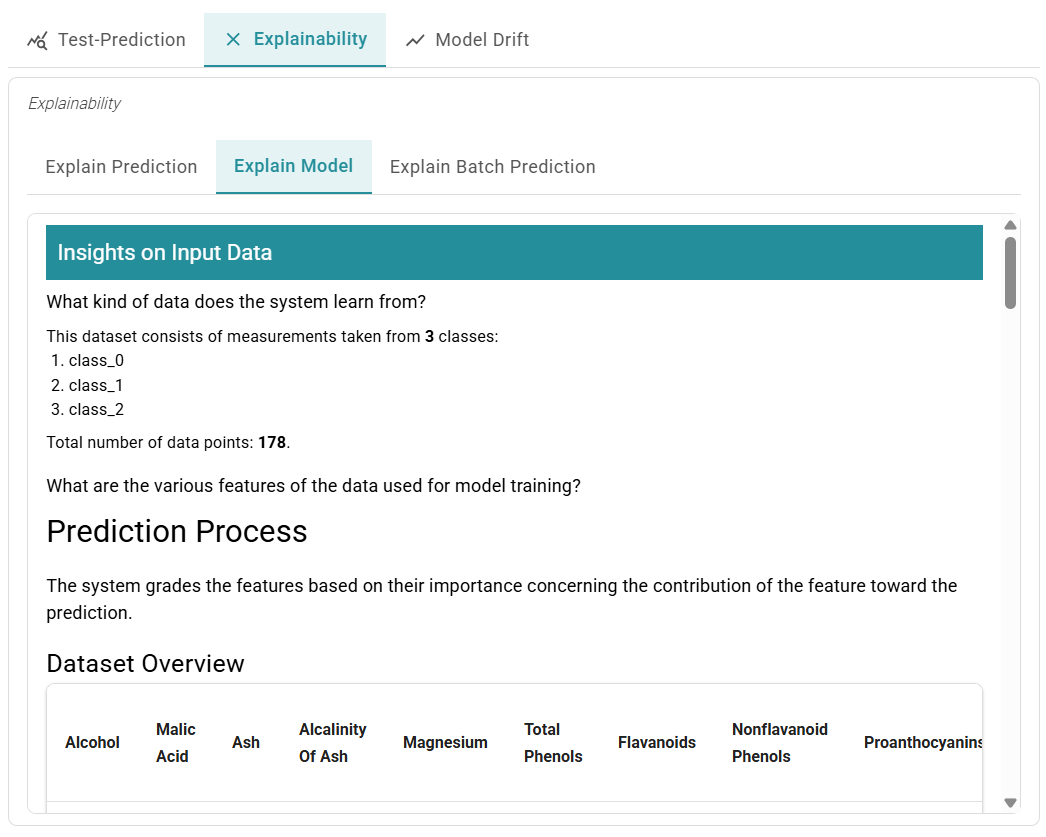Select the class_0 list entry

click(x=96, y=360)
